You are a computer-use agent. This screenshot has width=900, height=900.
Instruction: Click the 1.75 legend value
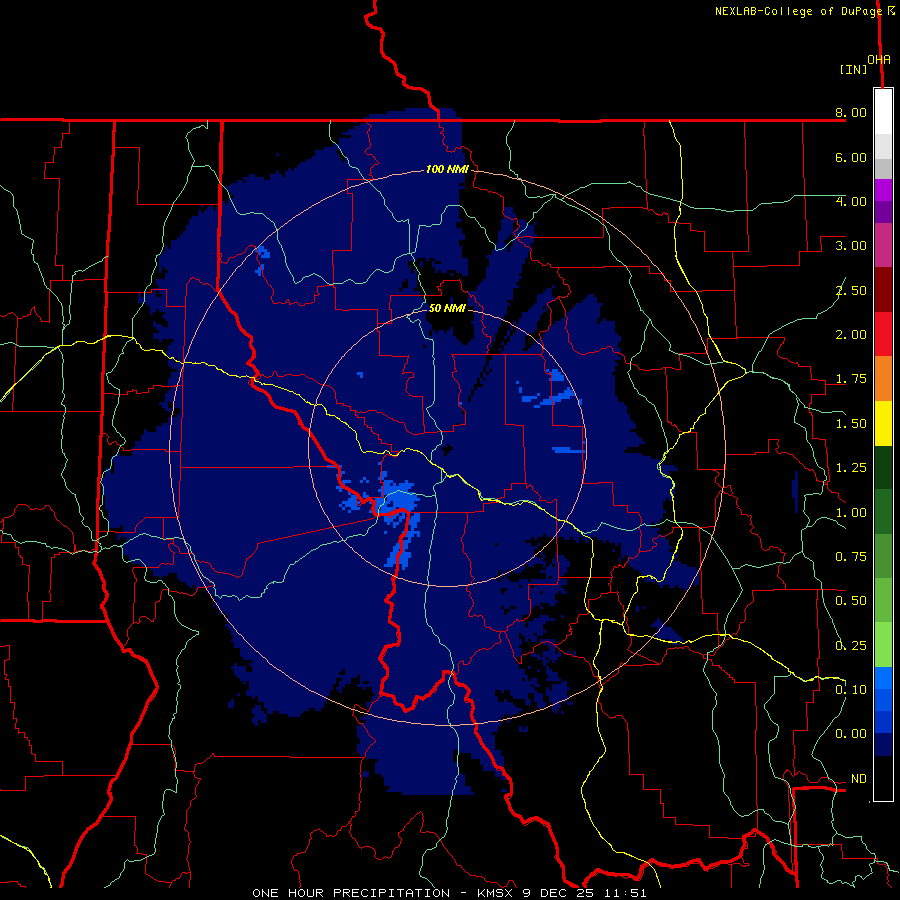point(851,379)
